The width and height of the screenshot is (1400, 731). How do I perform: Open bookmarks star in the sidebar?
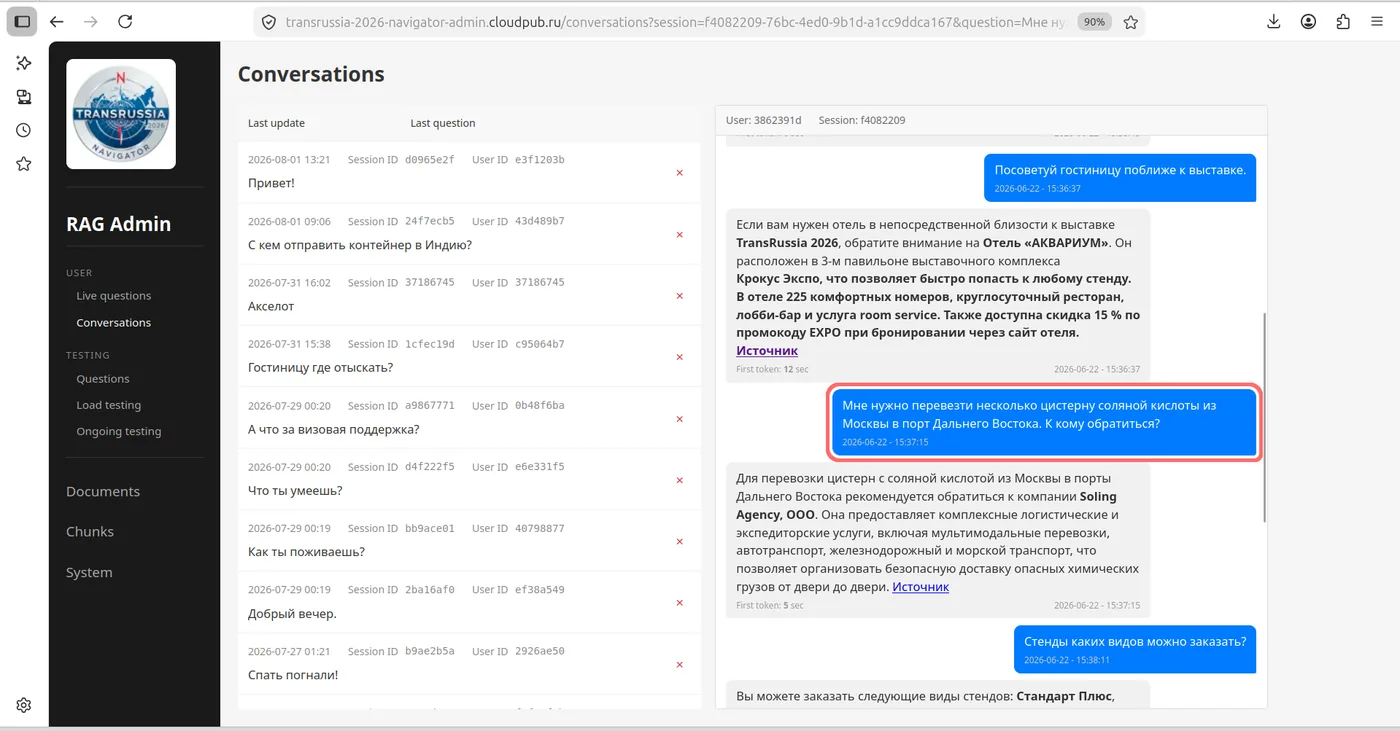[24, 164]
